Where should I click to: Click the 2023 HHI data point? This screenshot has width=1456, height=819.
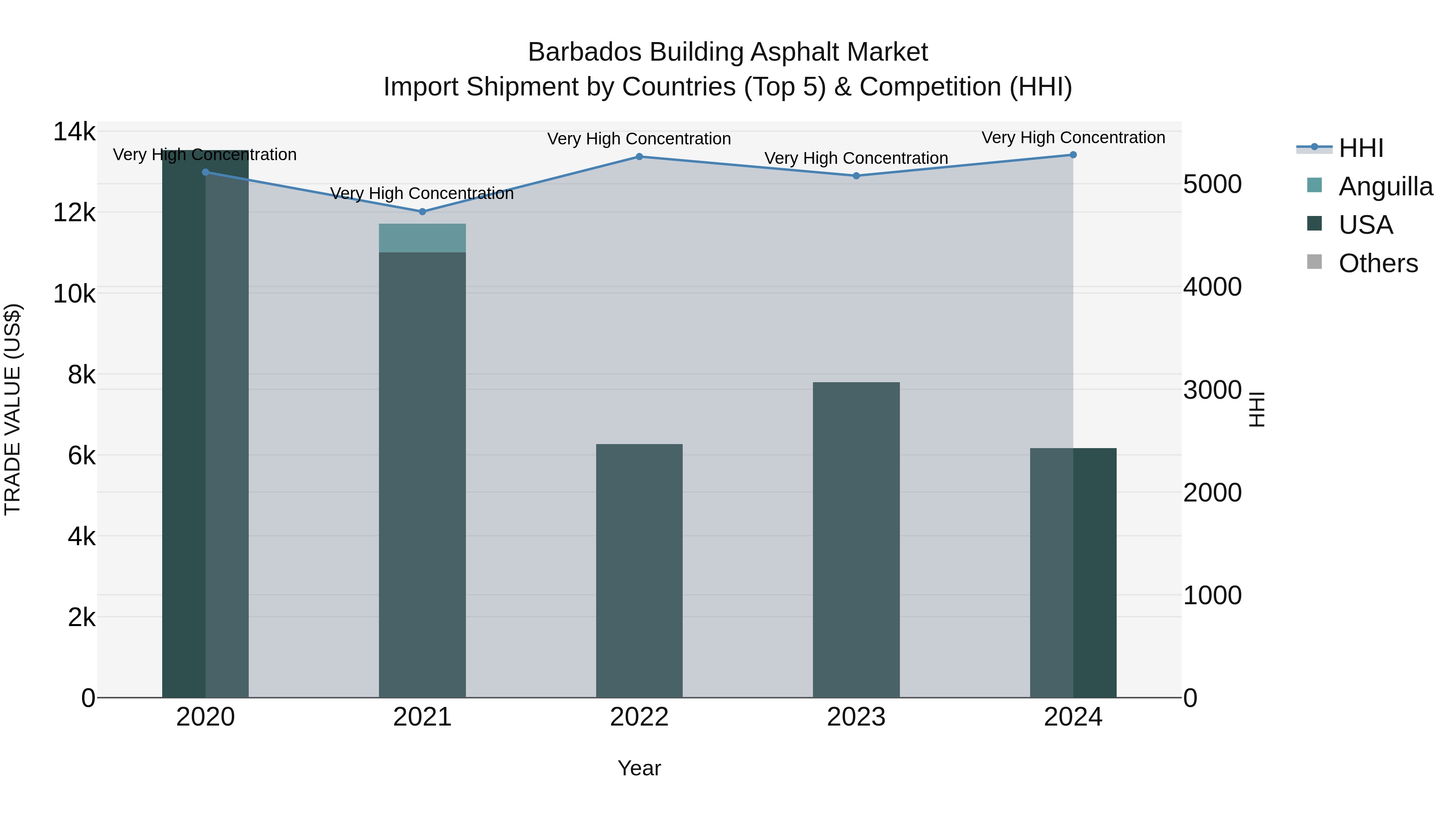pyautogui.click(x=856, y=176)
